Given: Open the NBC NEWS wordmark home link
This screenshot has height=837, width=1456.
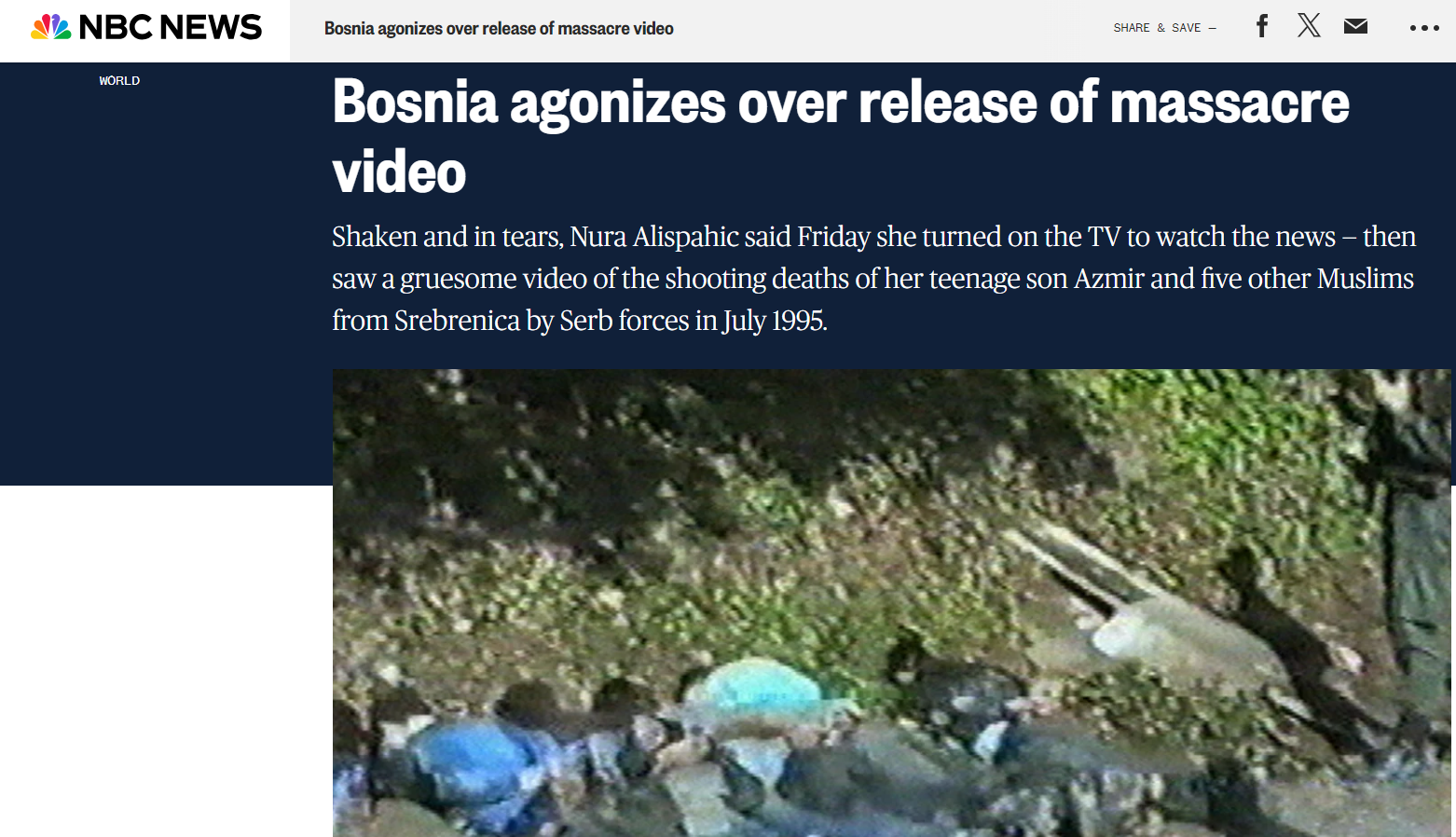Looking at the screenshot, I should tap(171, 28).
